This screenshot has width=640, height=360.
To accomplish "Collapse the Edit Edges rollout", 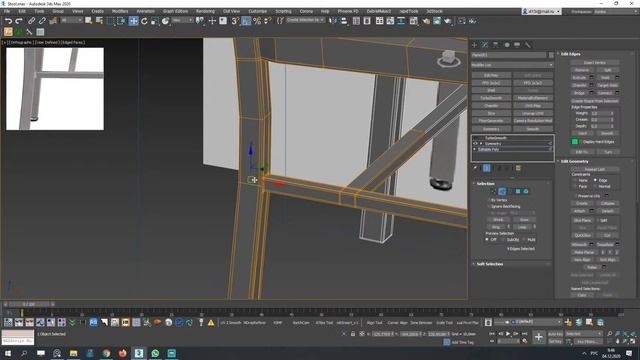I will 570,54.
